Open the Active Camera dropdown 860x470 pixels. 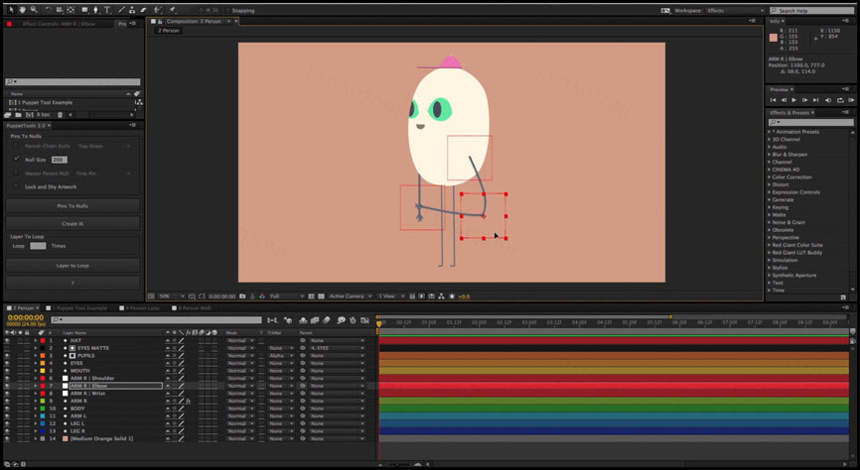(x=350, y=296)
